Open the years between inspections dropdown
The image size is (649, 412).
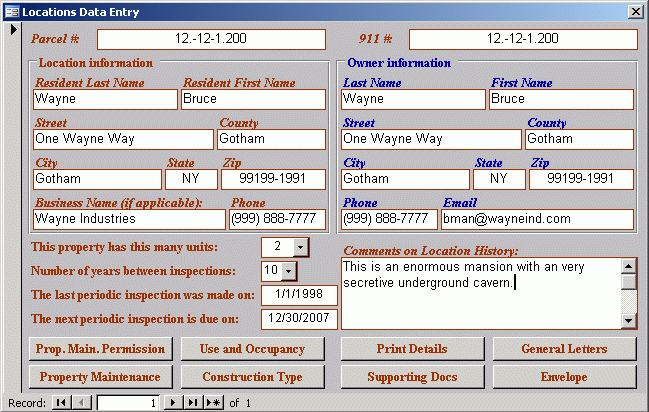[x=288, y=271]
